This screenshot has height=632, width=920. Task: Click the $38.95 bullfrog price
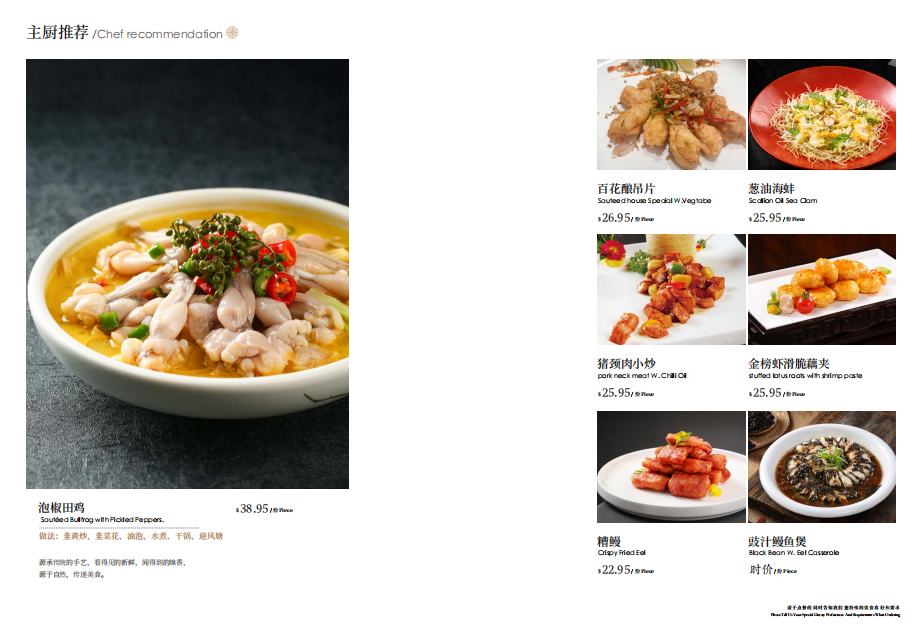[x=252, y=509]
